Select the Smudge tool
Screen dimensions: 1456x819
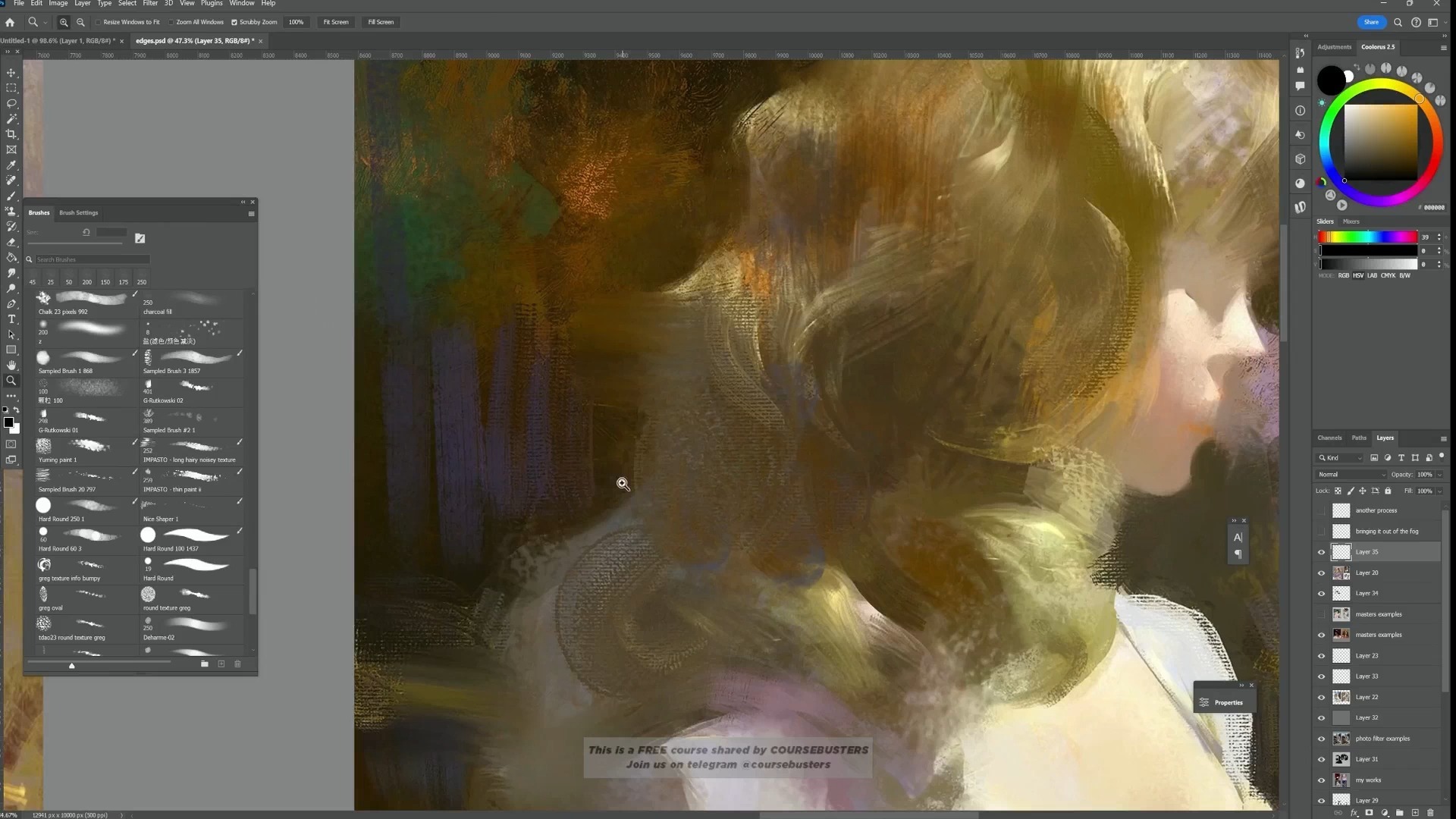11,273
